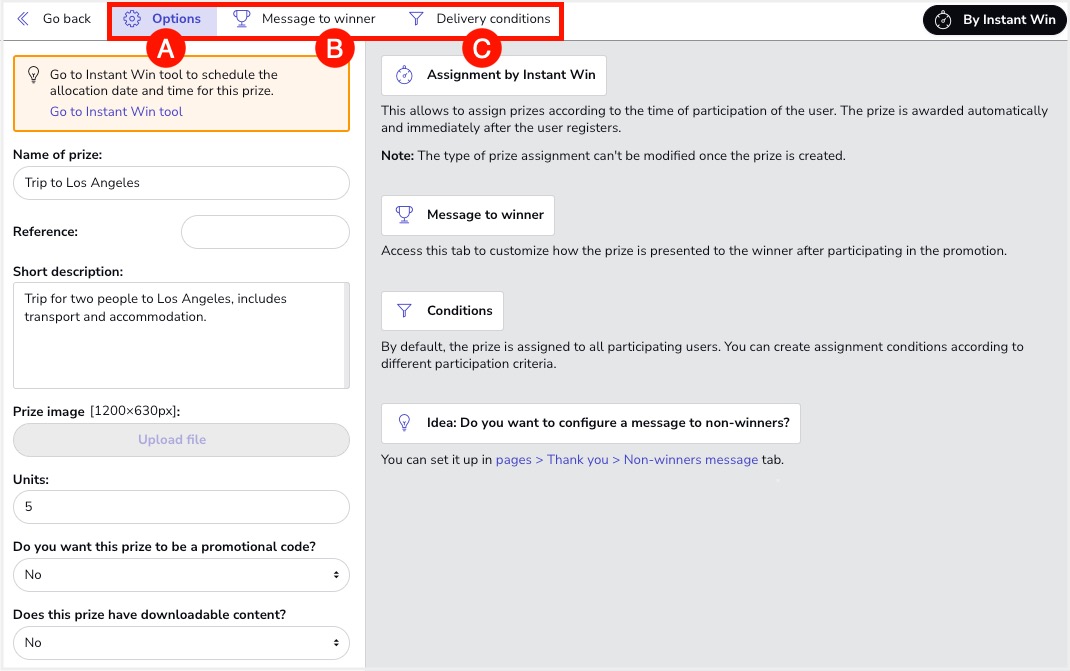Open the Delivery conditions tab

tap(493, 19)
